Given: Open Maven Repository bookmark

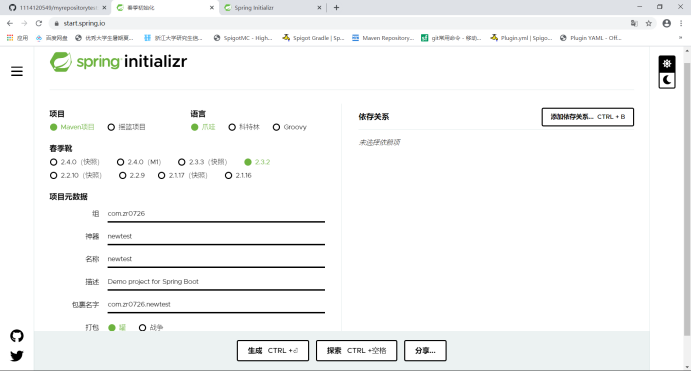Looking at the screenshot, I should [x=383, y=38].
